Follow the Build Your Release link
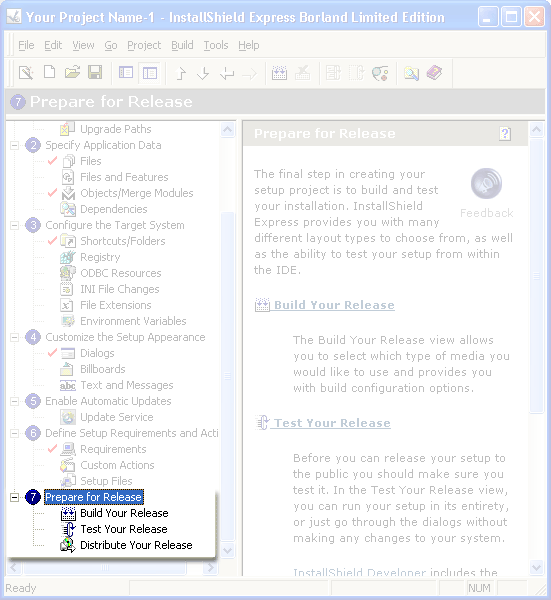The width and height of the screenshot is (551, 600). [334, 305]
